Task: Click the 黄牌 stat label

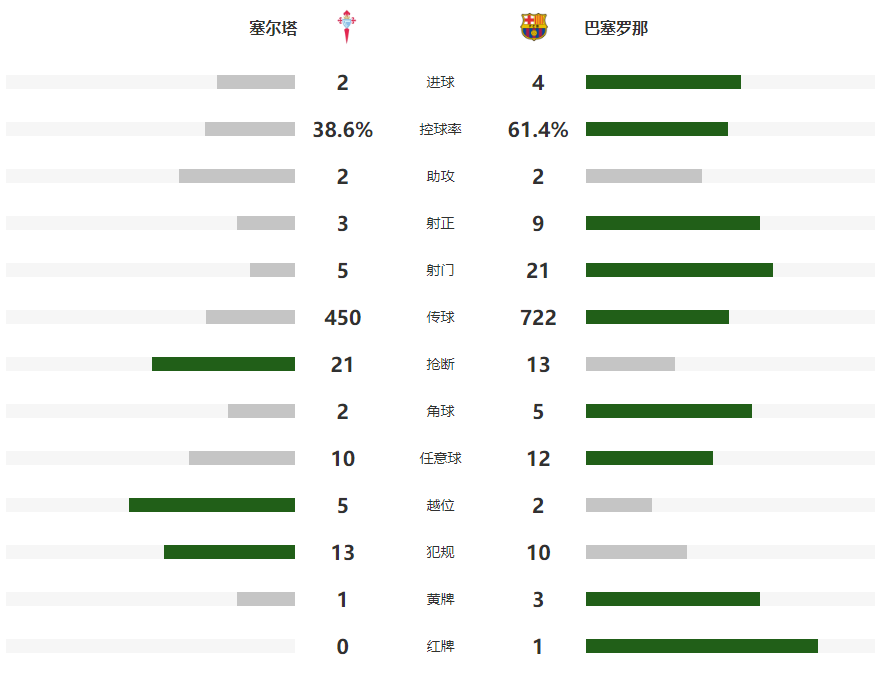Action: pos(440,599)
